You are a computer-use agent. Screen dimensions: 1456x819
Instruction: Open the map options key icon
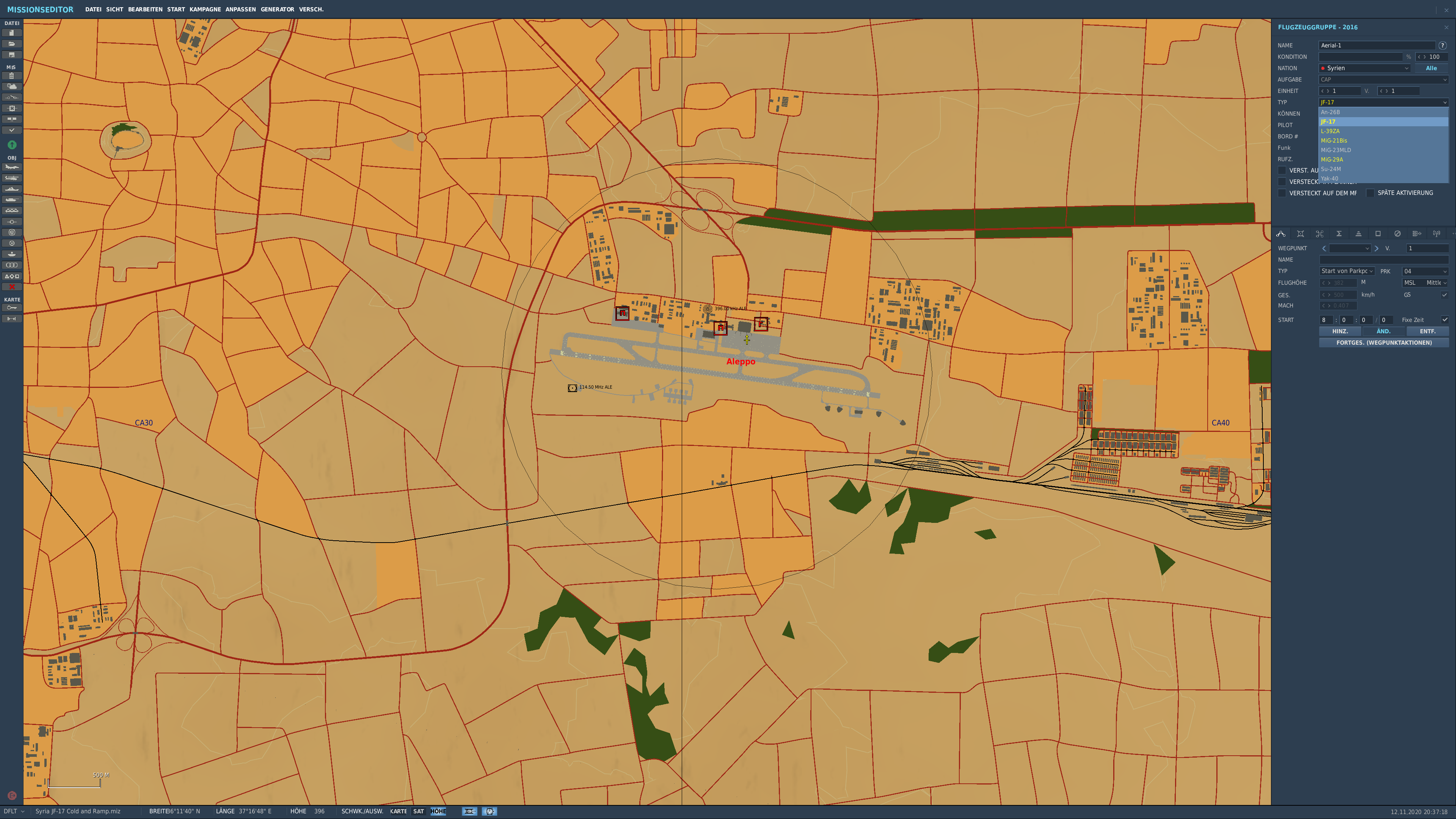click(x=11, y=308)
